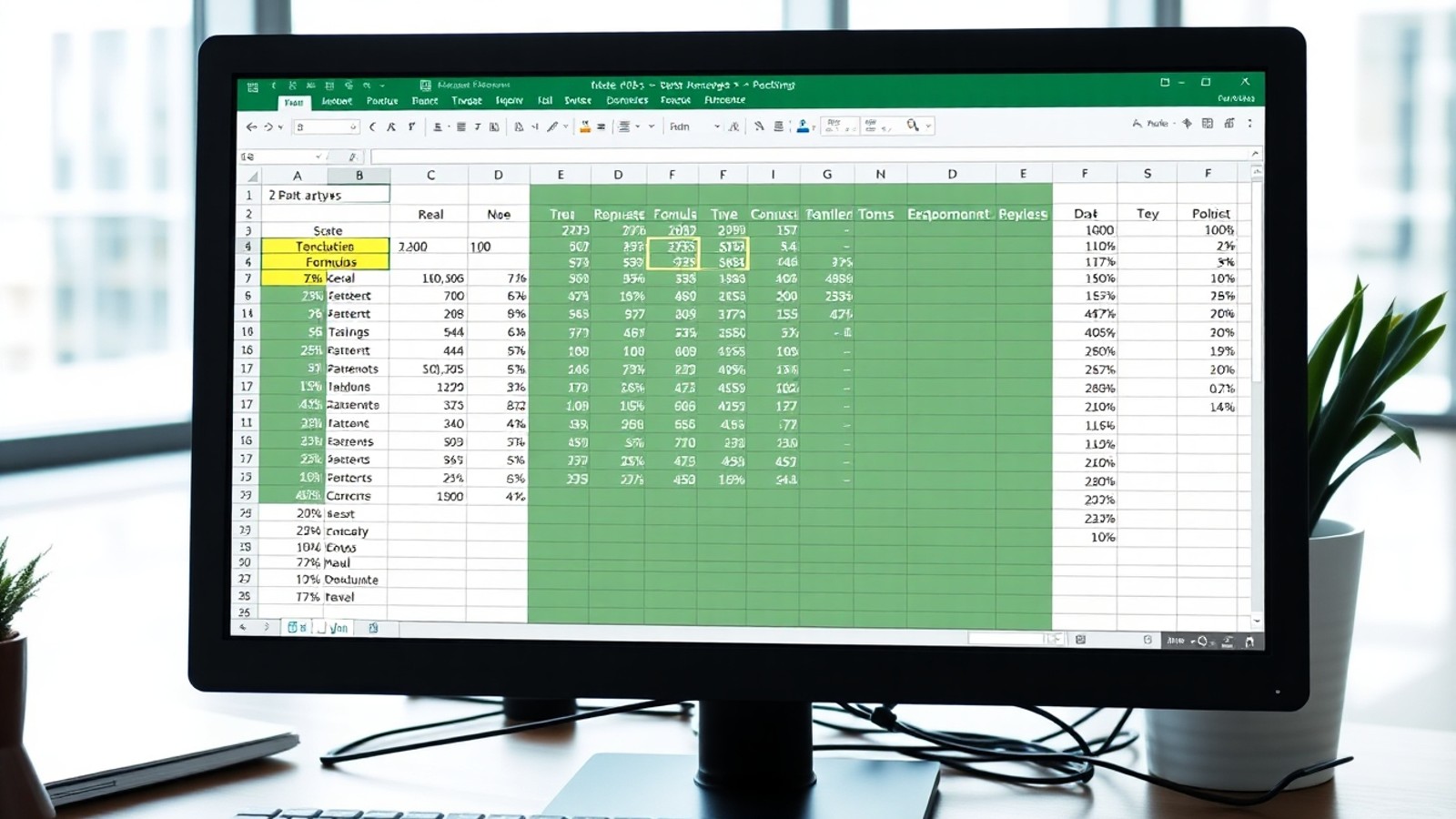Click the title cell in row 1
The width and height of the screenshot is (1456, 819).
point(326,195)
